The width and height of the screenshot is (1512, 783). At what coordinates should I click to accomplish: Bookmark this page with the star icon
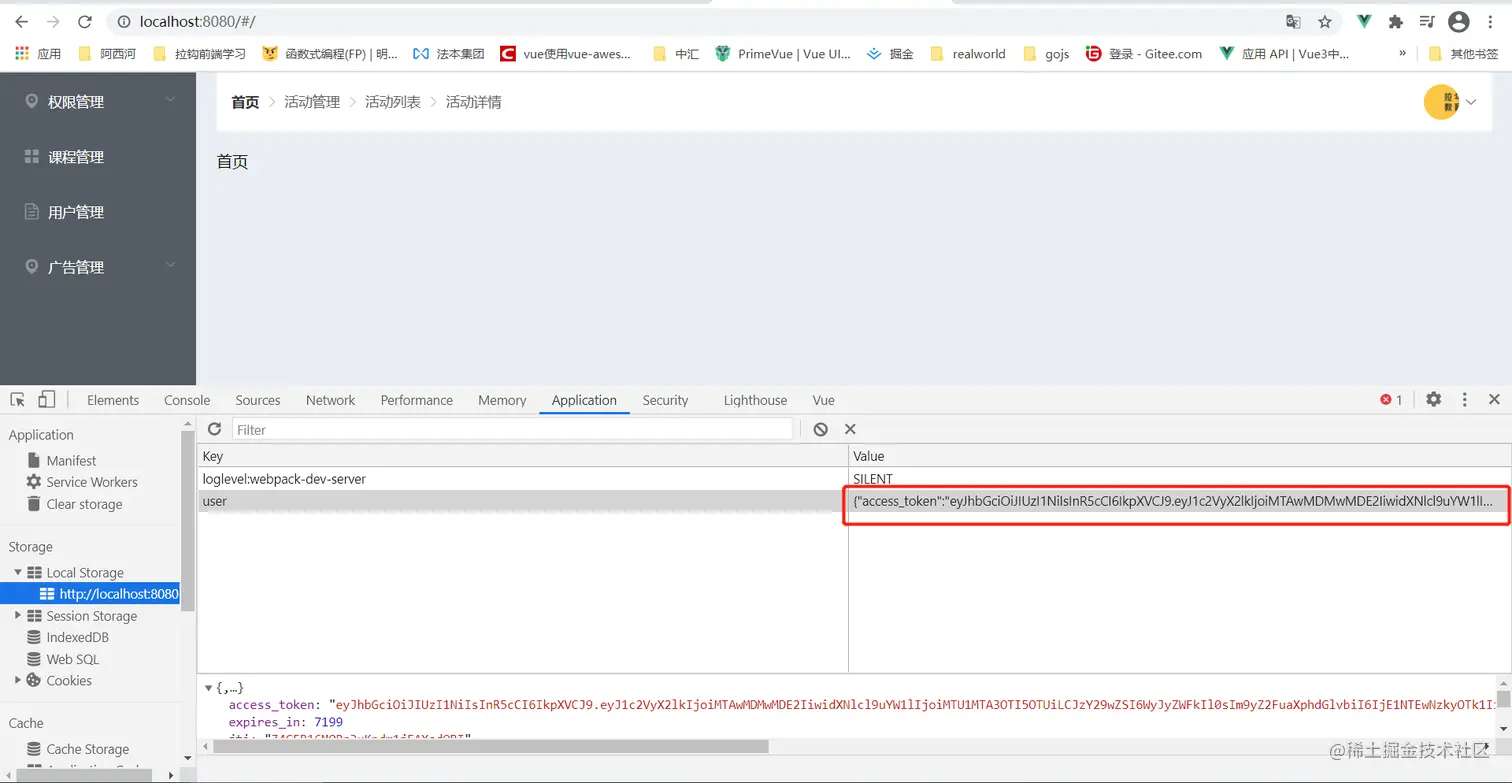tap(1325, 21)
